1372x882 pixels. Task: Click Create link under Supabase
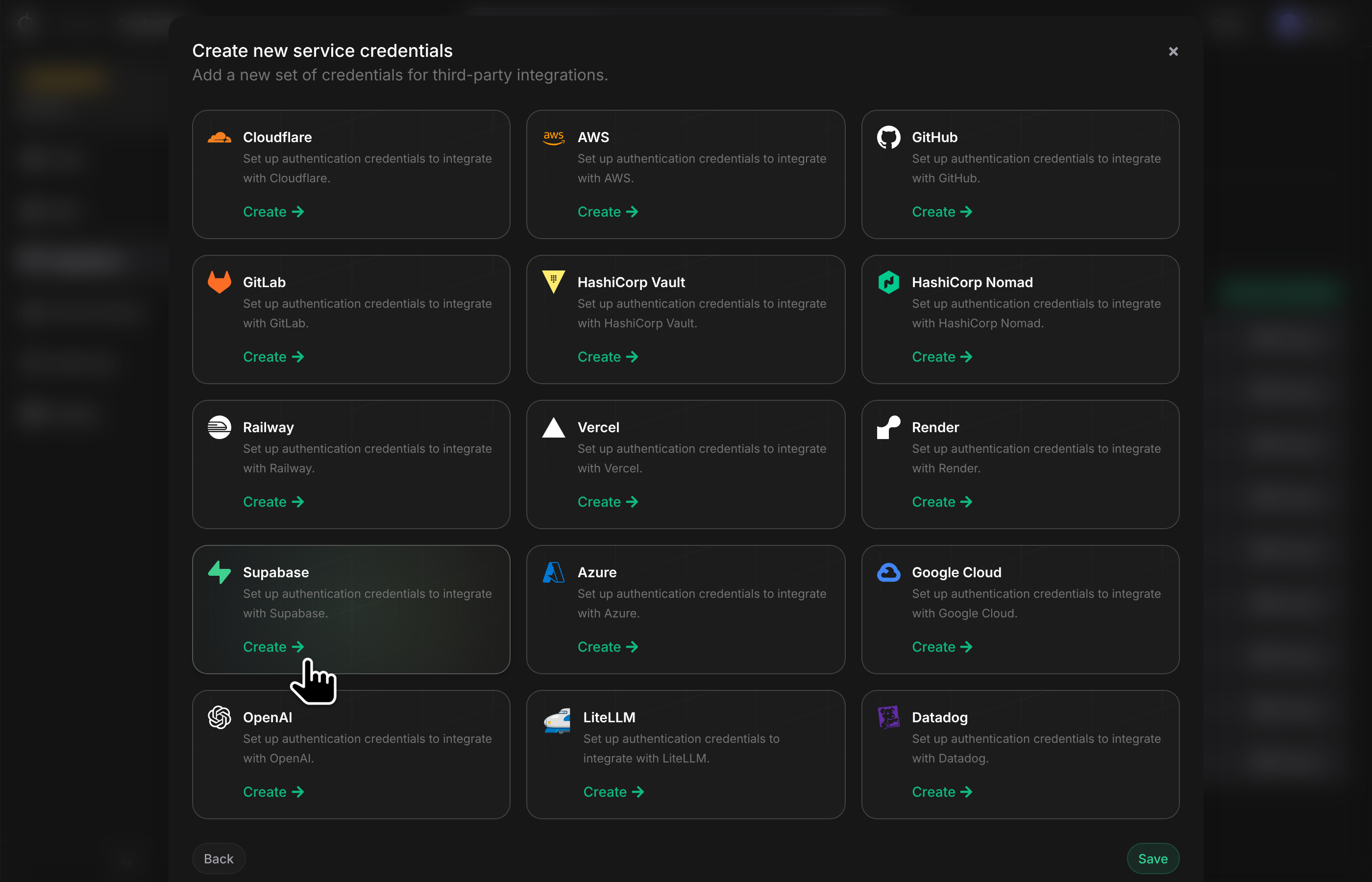pos(273,647)
